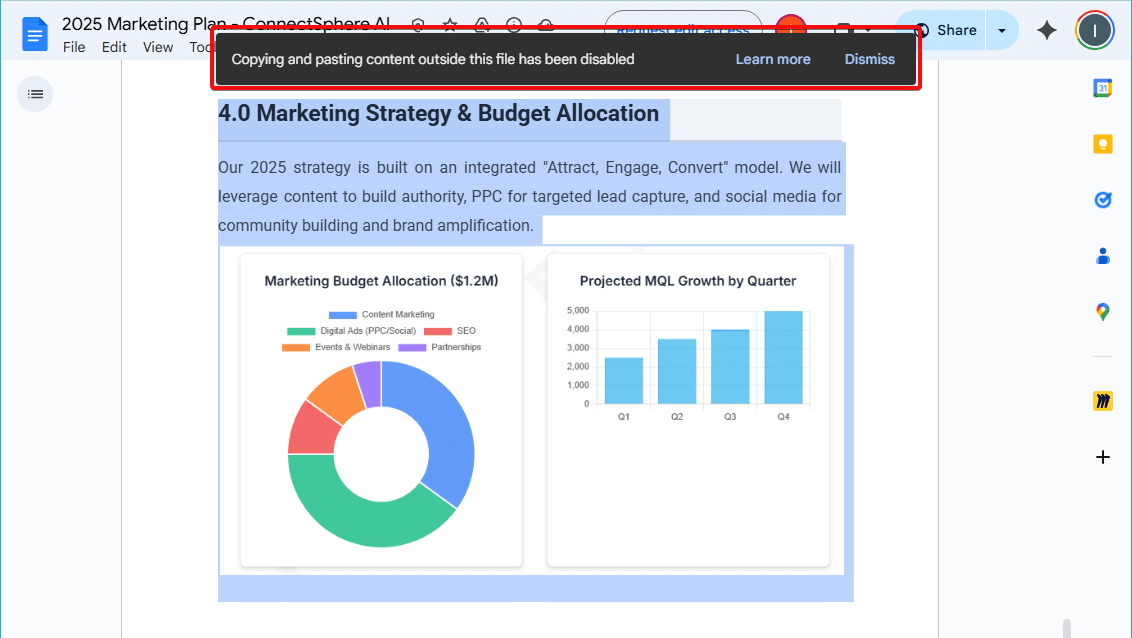Open Contacts in the side panel
The width and height of the screenshot is (1132, 638).
click(1102, 256)
